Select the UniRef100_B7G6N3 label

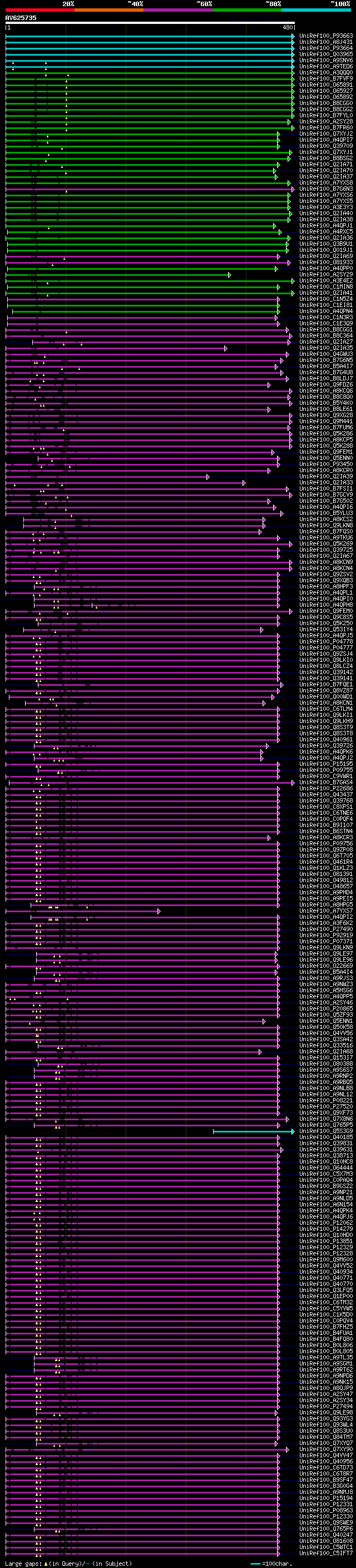coord(326,189)
